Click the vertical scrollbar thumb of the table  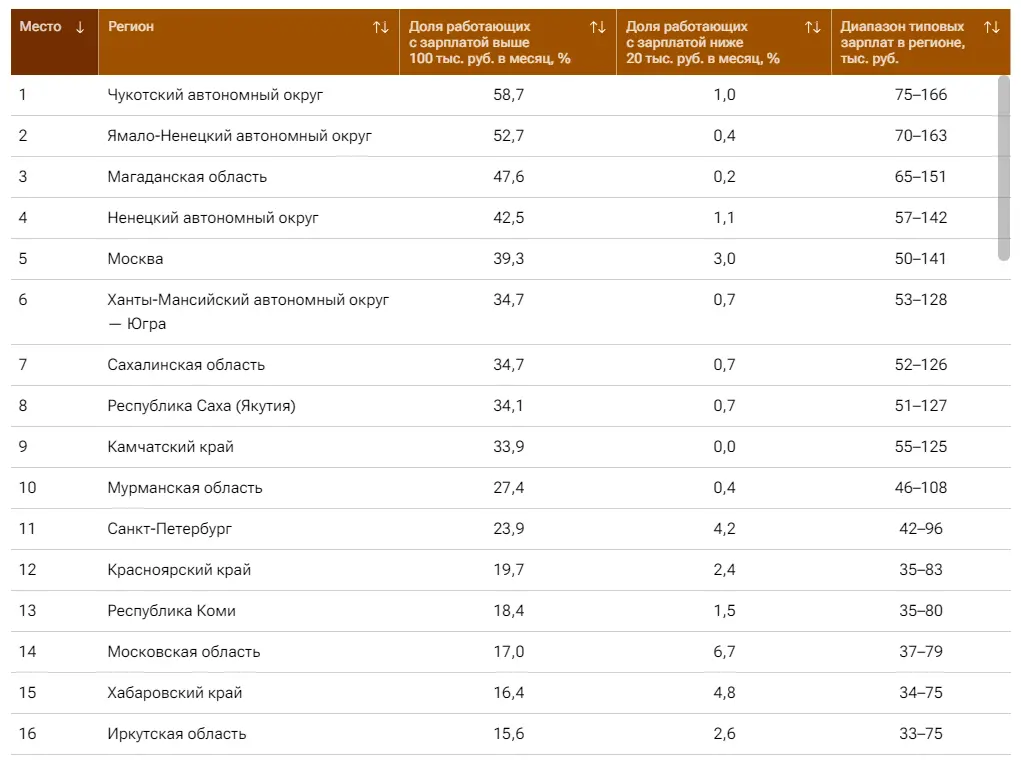[x=1004, y=168]
